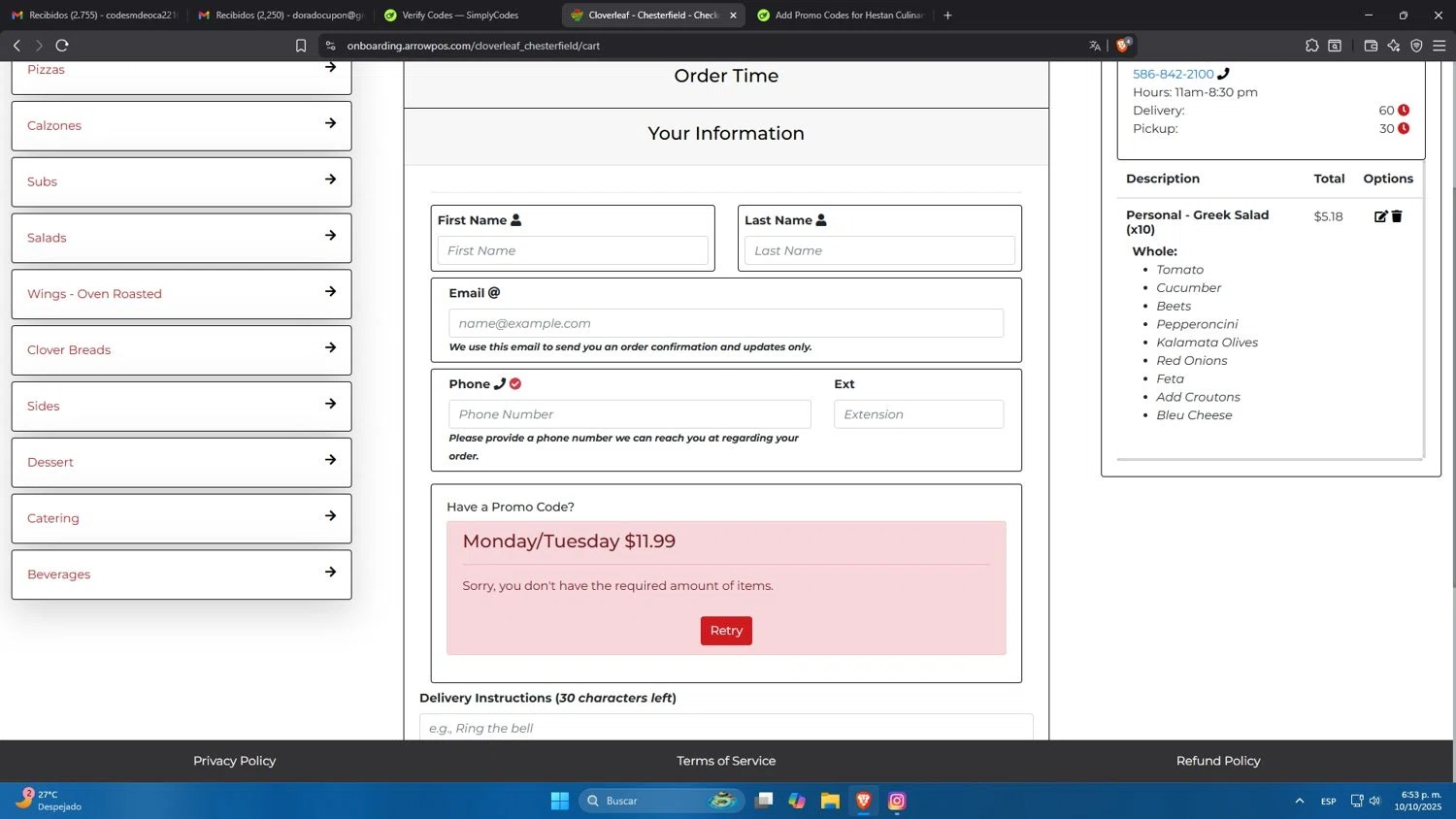1456x819 pixels.
Task: Show hidden system tray icons
Action: 1299,801
